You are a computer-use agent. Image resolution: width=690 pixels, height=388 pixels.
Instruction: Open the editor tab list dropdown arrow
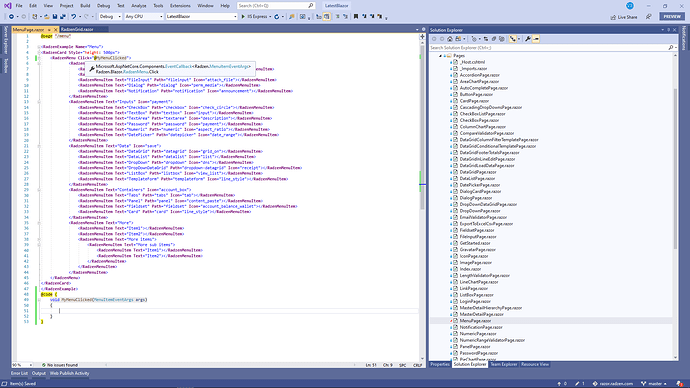tap(417, 29)
